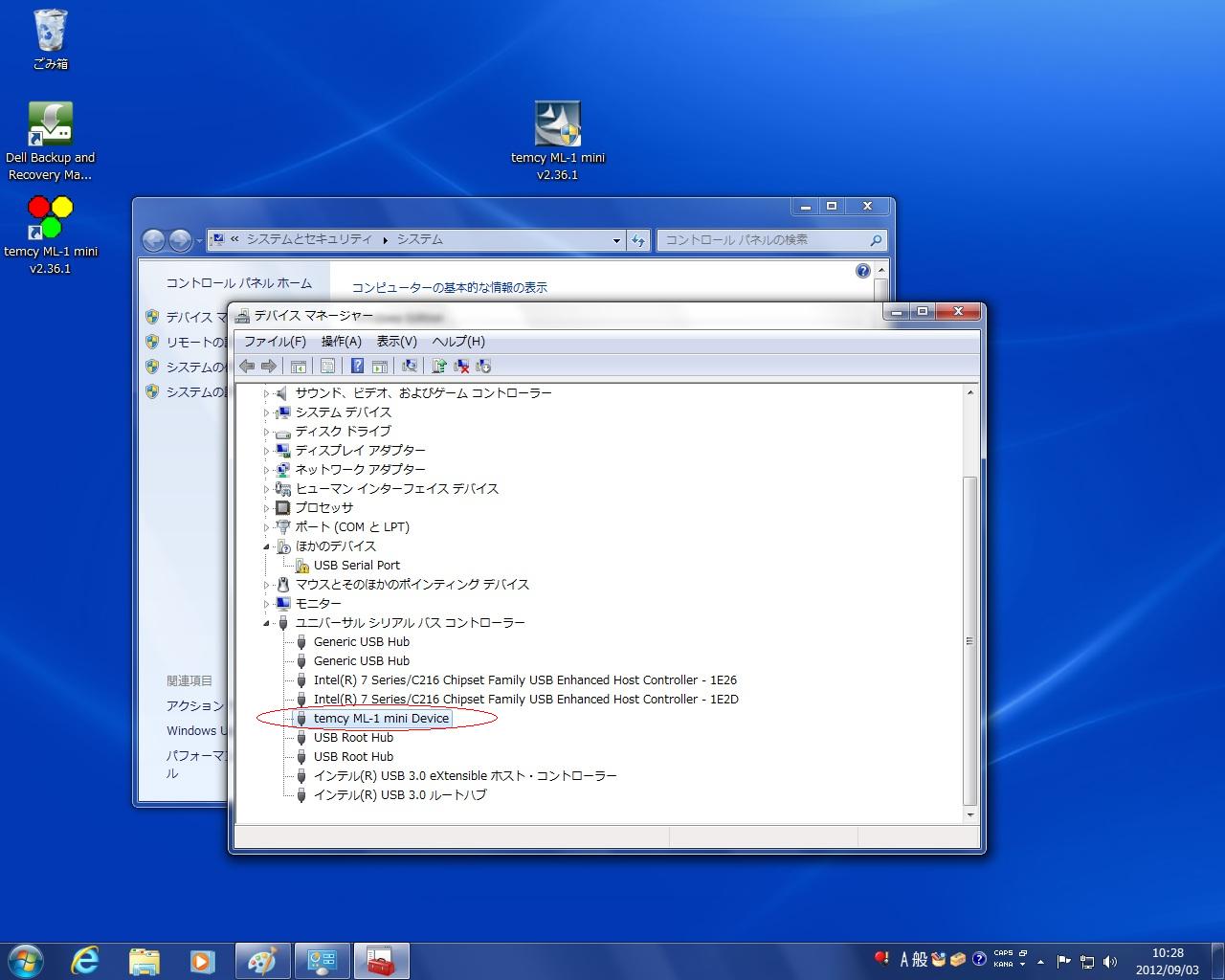Click Device Manager vertical scrollbar thumb
Viewport: 1225px width, 980px height.
pyautogui.click(x=970, y=640)
